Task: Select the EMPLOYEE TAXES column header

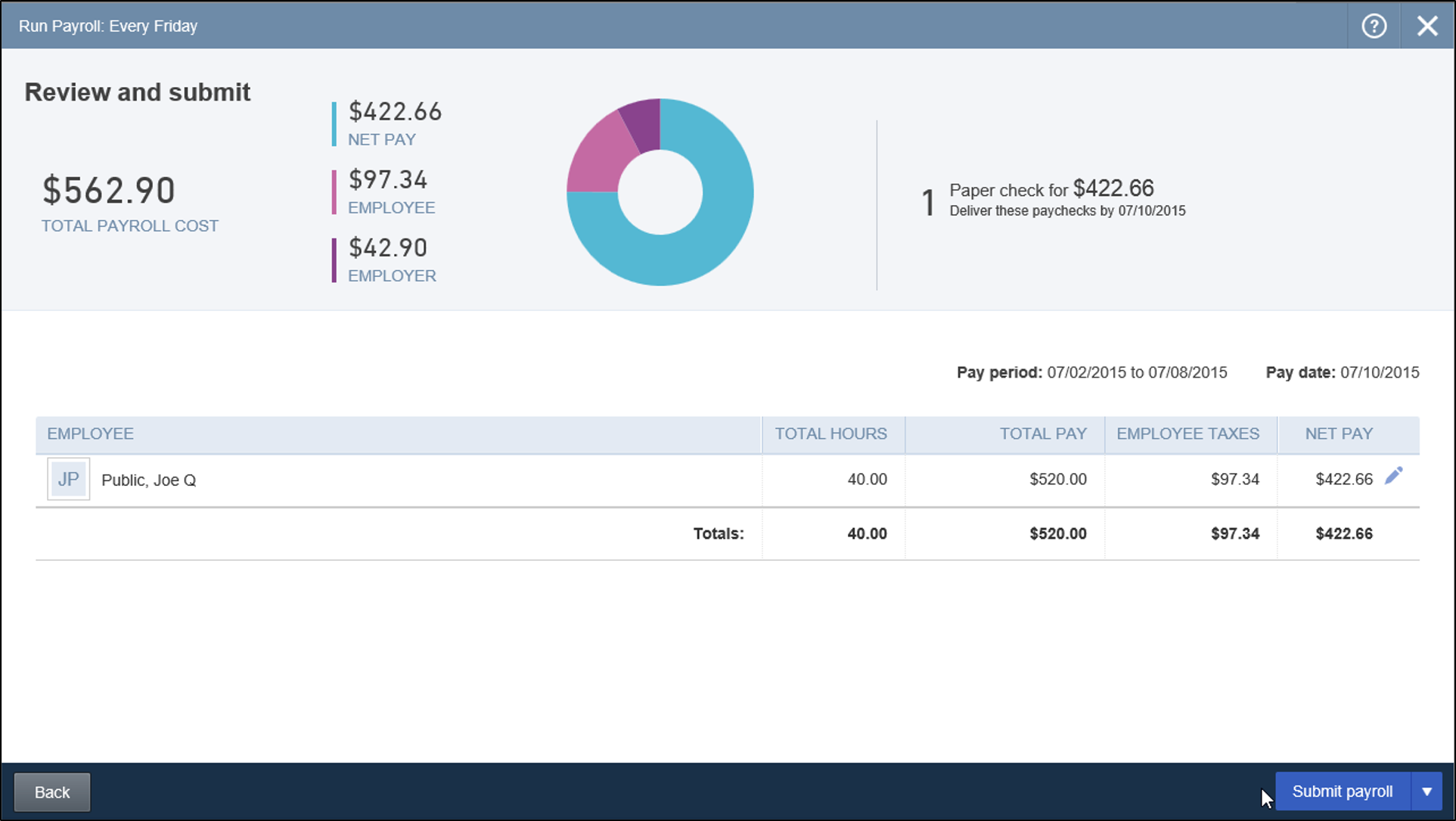Action: tap(1187, 434)
